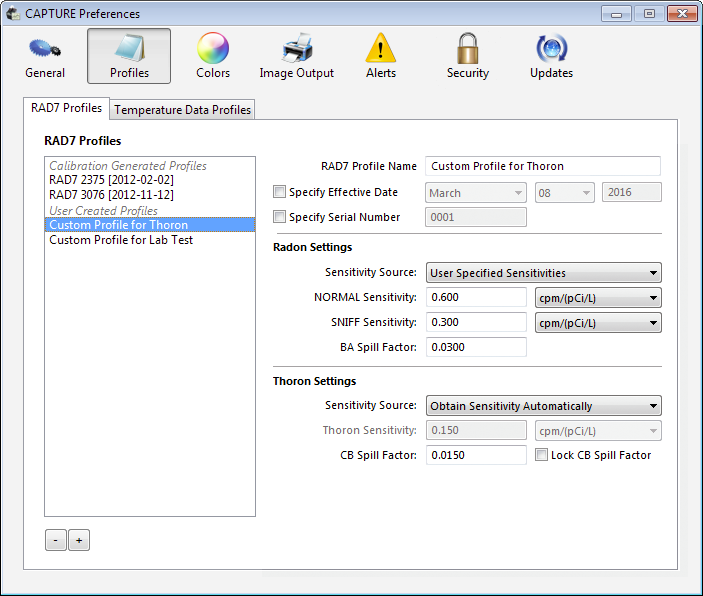Open the effective date day dropdown
Image resolution: width=703 pixels, height=596 pixels.
565,193
